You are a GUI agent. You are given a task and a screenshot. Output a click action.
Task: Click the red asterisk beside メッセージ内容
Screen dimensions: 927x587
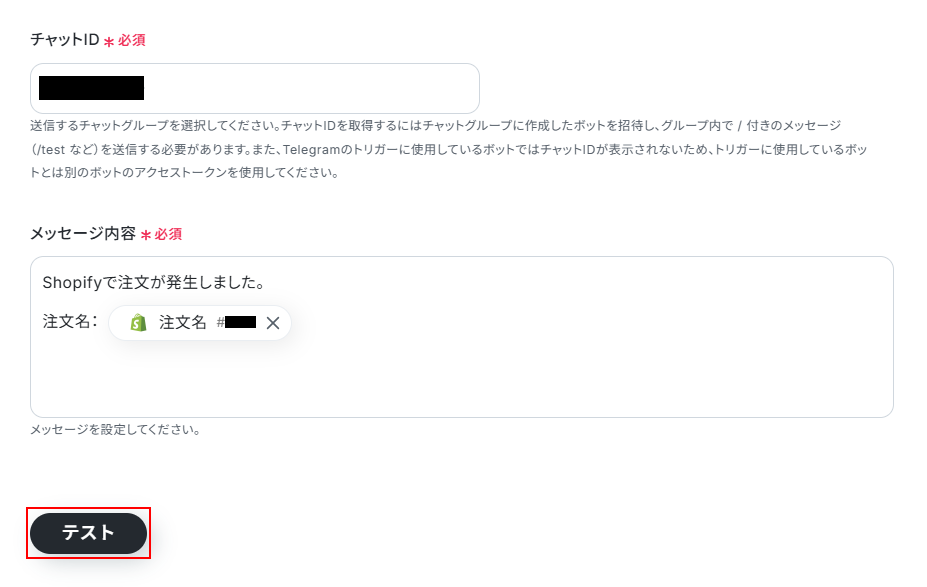(145, 235)
